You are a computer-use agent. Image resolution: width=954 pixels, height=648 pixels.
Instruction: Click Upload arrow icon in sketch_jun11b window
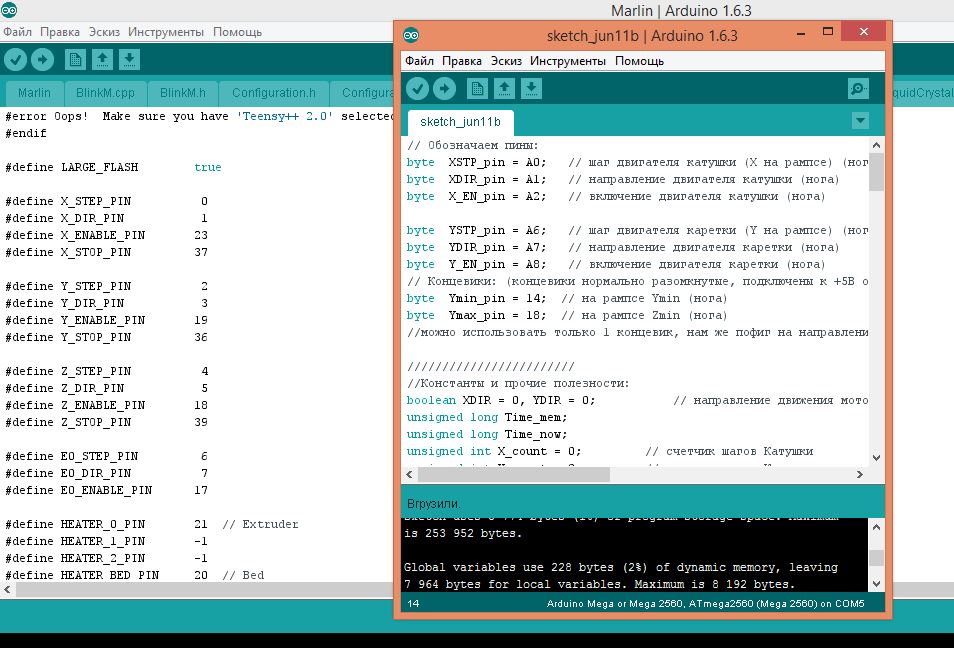pyautogui.click(x=444, y=89)
